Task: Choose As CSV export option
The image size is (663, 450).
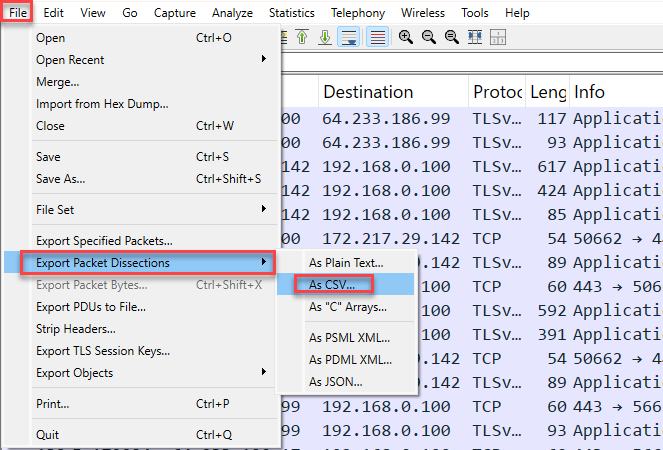Action: 329,284
